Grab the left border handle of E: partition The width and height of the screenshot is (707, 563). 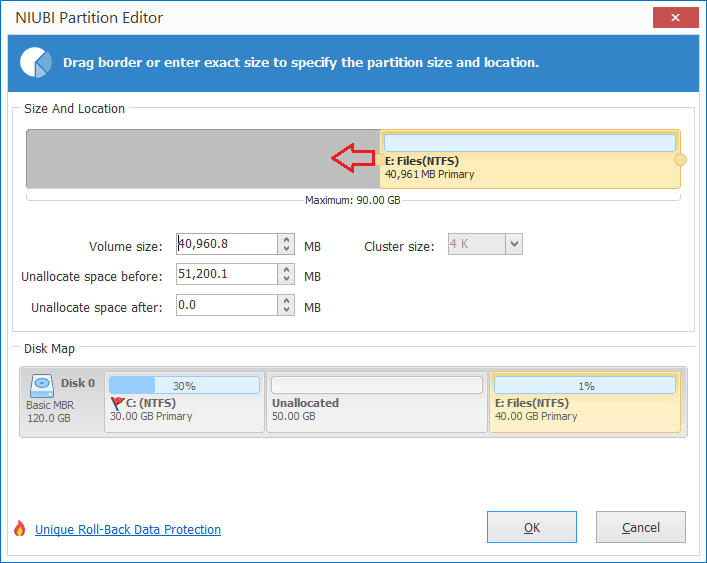click(x=380, y=160)
